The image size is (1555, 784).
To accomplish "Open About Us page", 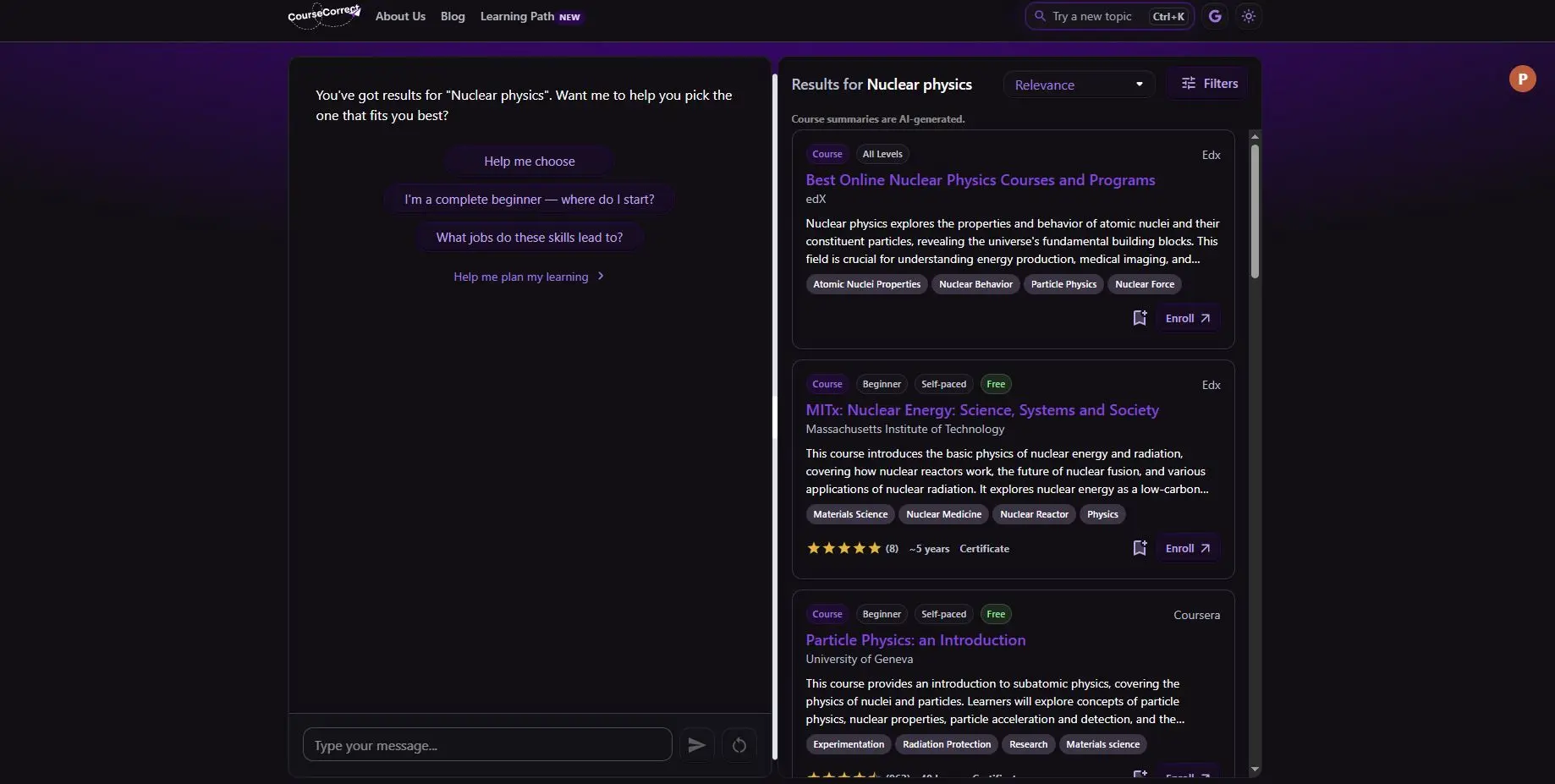I will click(400, 16).
